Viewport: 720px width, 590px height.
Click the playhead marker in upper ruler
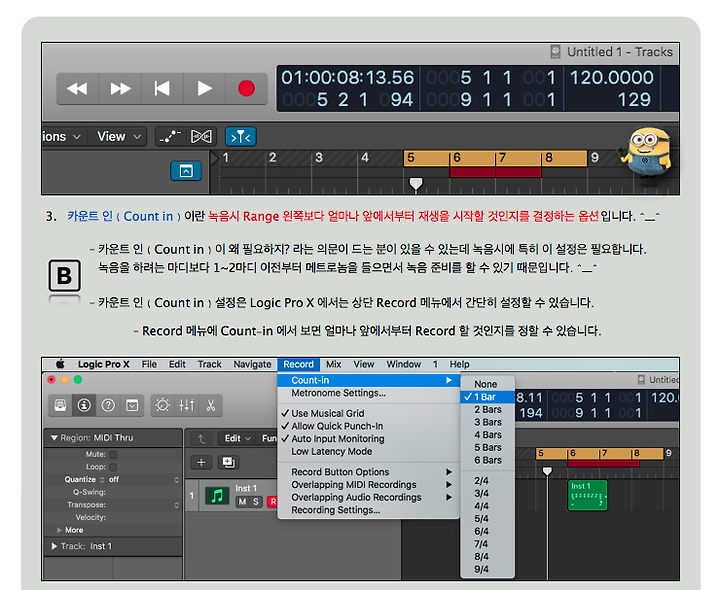[416, 184]
